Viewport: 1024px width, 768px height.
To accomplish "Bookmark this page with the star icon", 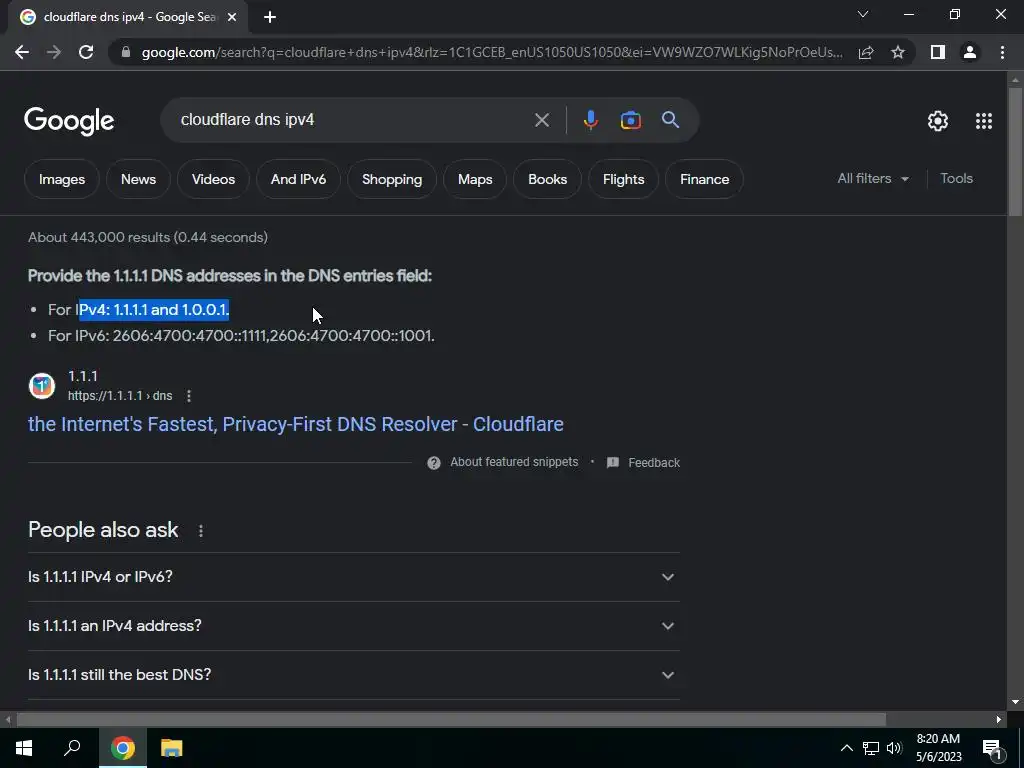I will [x=898, y=52].
